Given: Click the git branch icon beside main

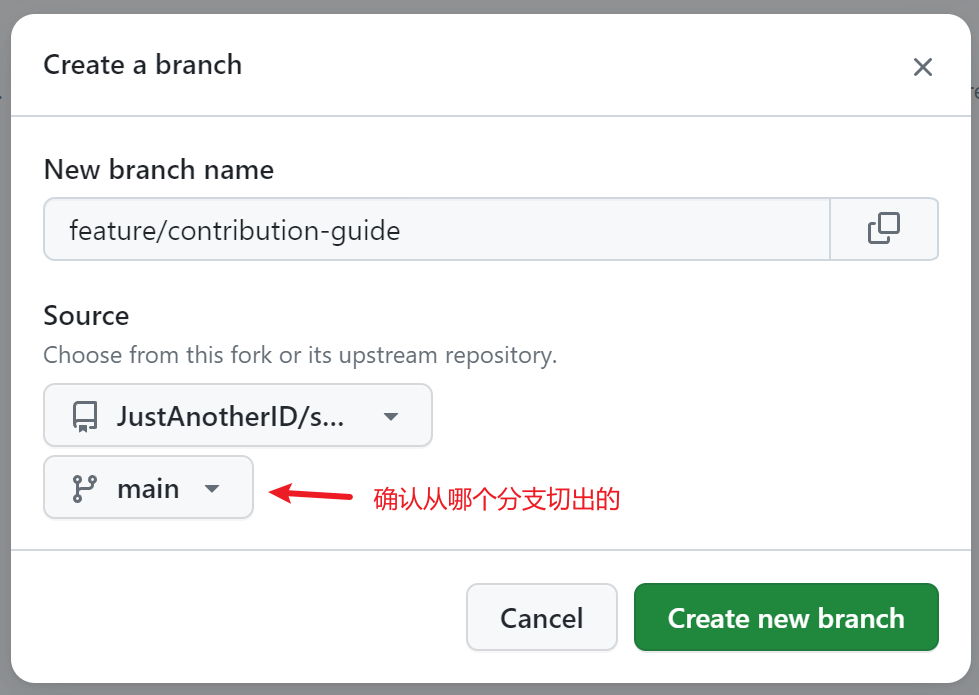Looking at the screenshot, I should tap(85, 488).
